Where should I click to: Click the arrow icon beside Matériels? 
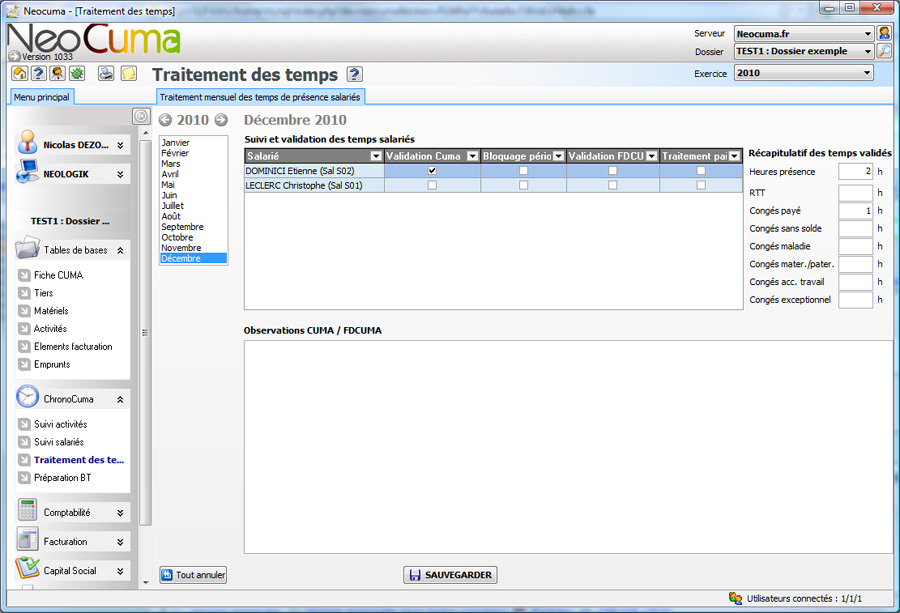24,311
